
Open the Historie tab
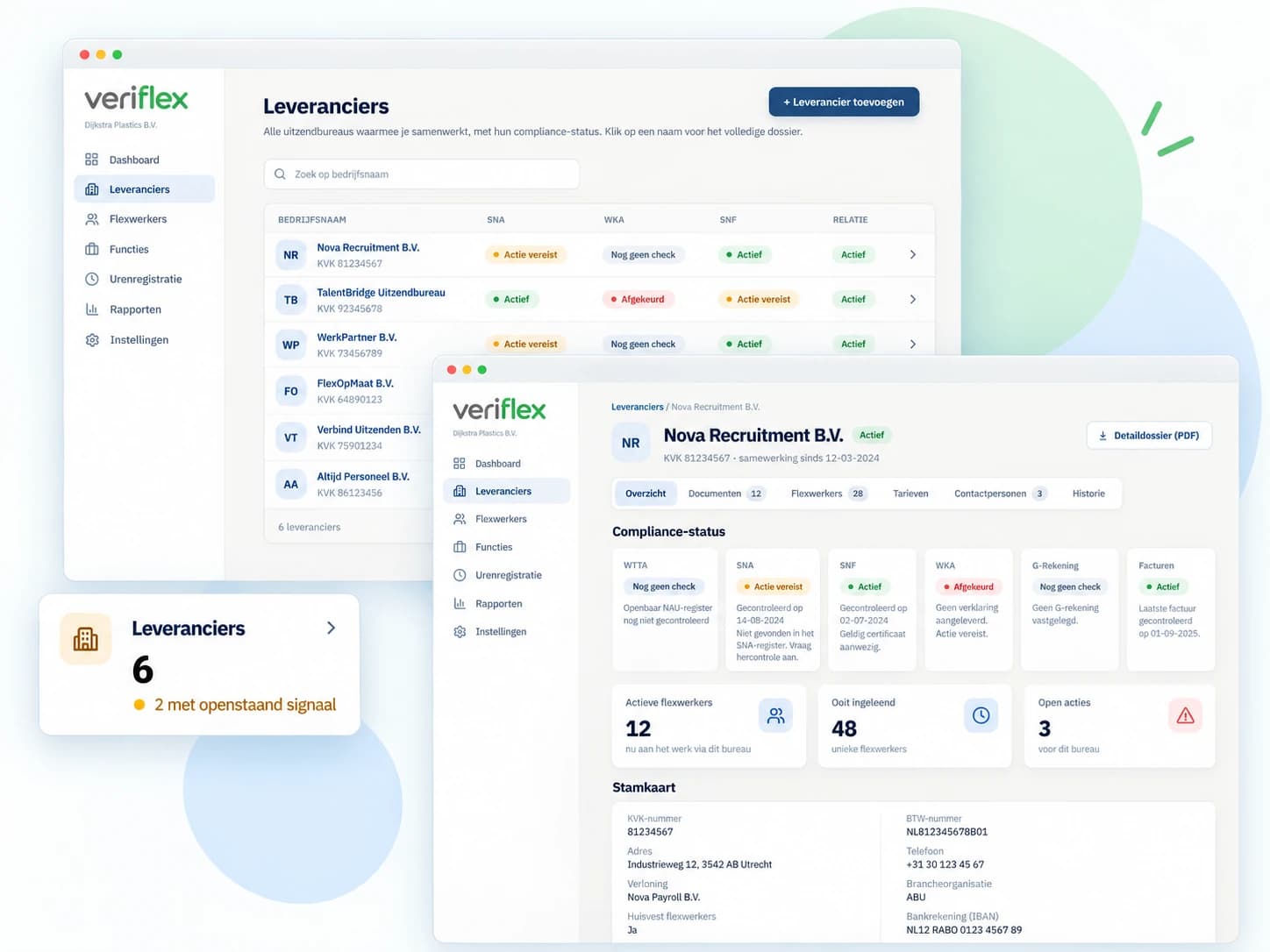tap(1088, 494)
